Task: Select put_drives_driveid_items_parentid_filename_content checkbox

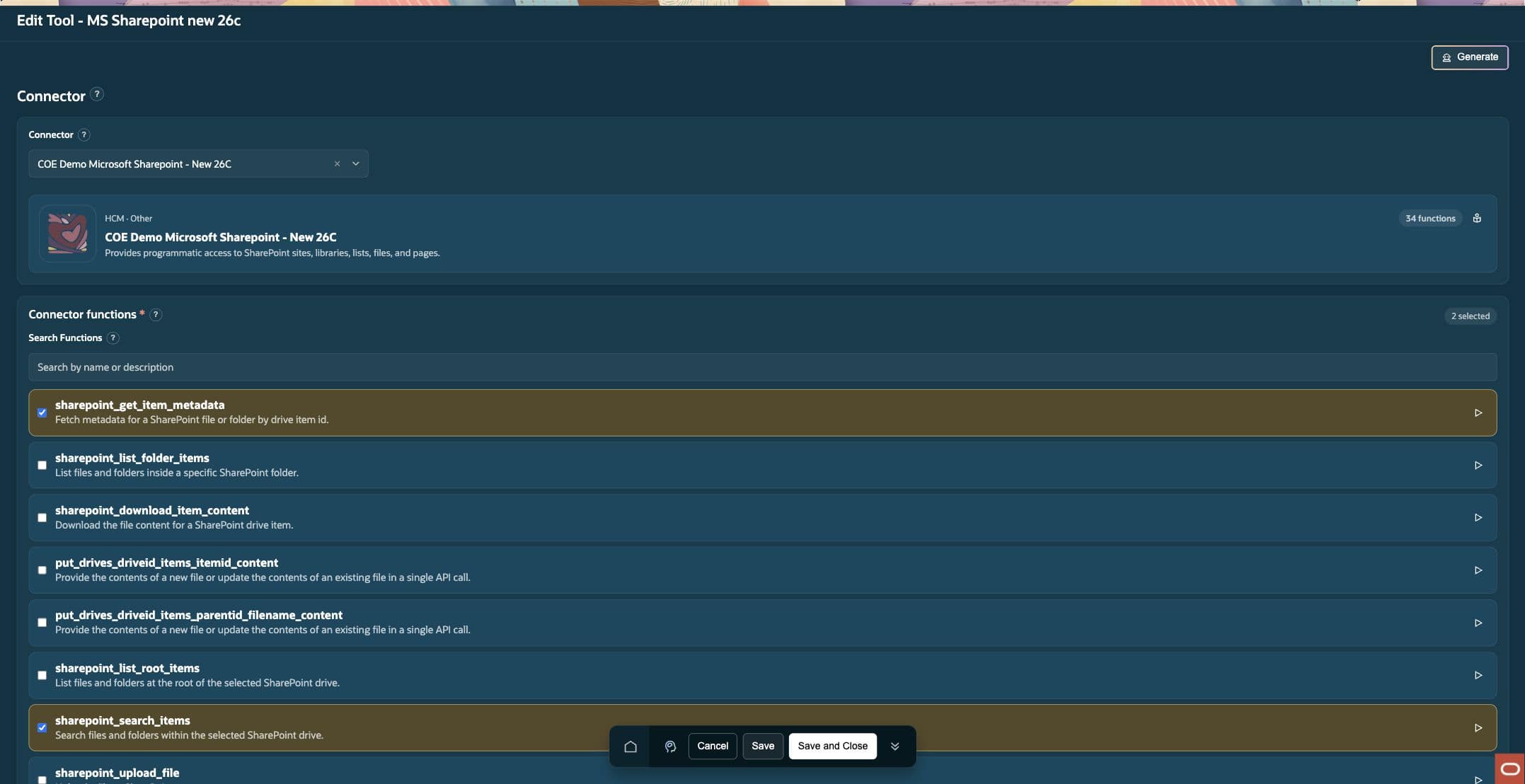Action: pos(42,623)
